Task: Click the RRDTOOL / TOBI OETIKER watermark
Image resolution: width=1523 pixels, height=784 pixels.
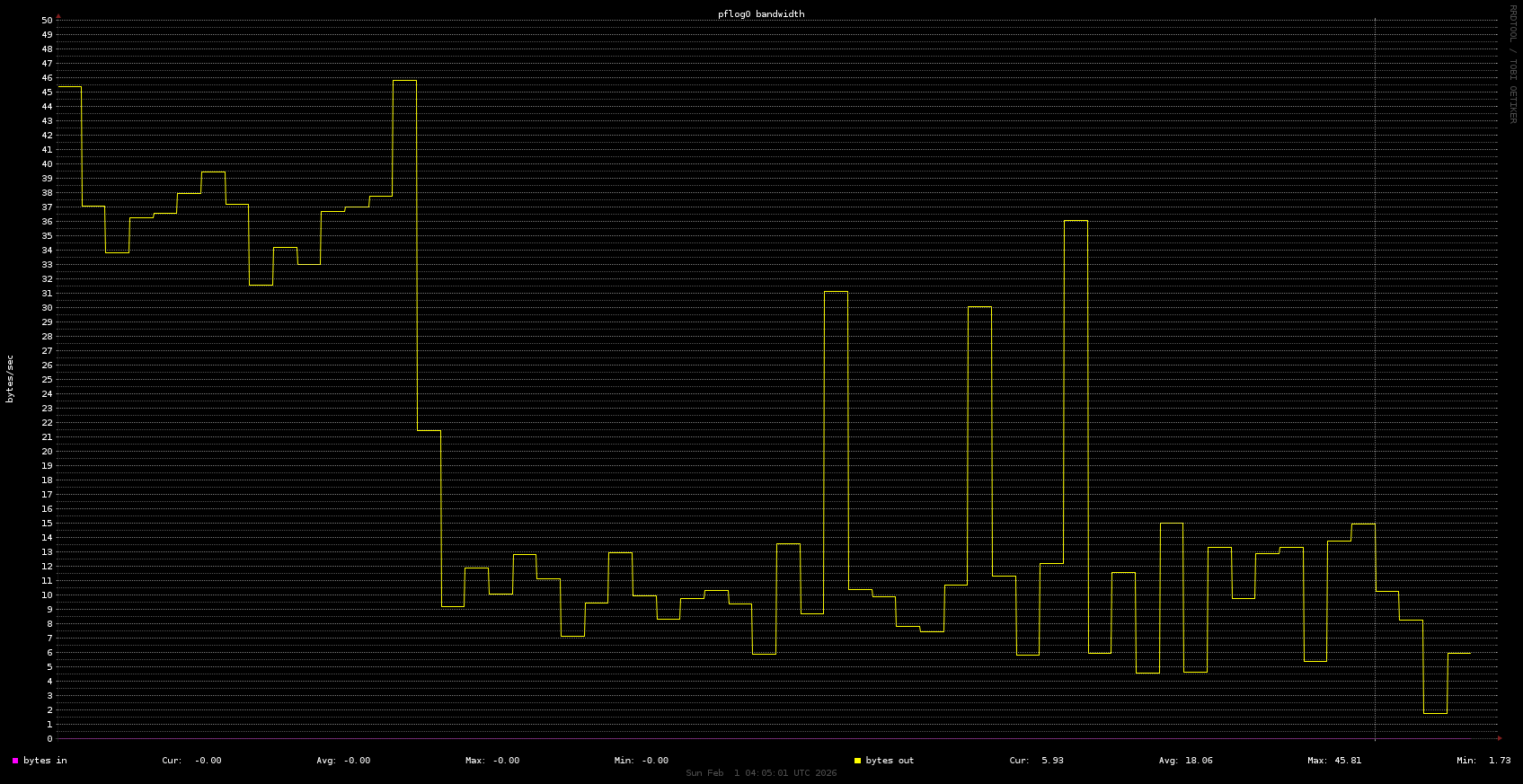Action: pyautogui.click(x=1512, y=64)
